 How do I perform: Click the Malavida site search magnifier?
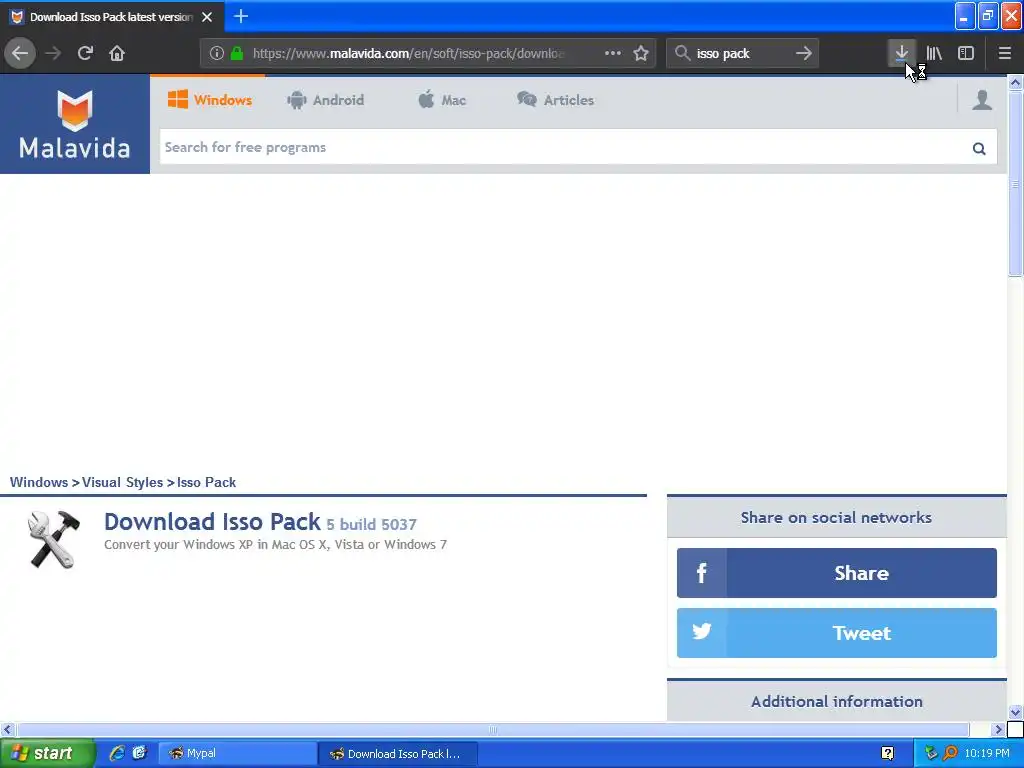(x=979, y=148)
